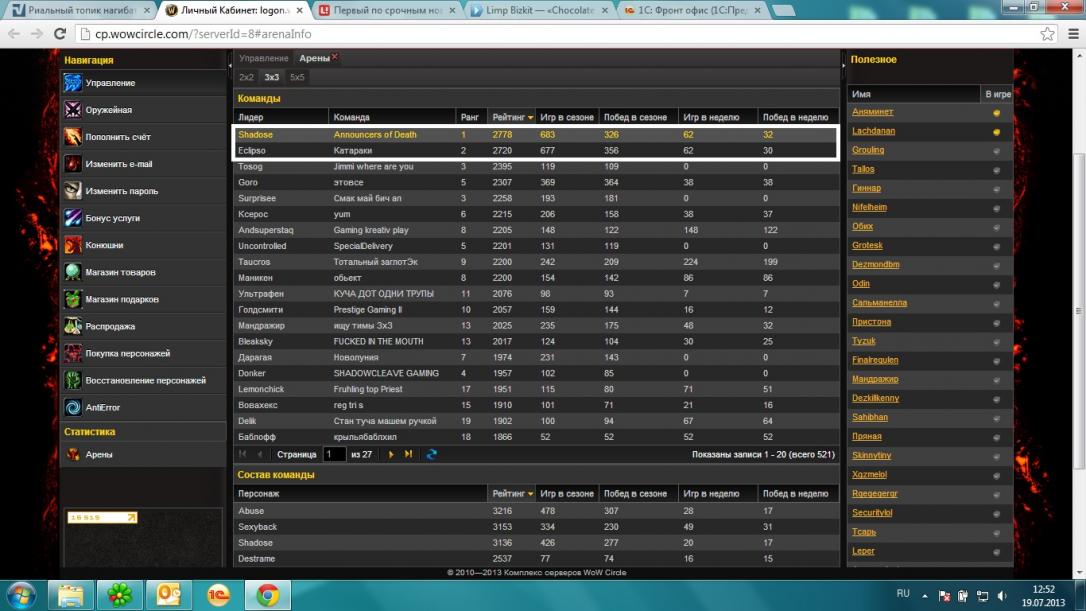The height and width of the screenshot is (611, 1086).
Task: Open Пополнить счёт via its icon
Action: pyautogui.click(x=73, y=137)
